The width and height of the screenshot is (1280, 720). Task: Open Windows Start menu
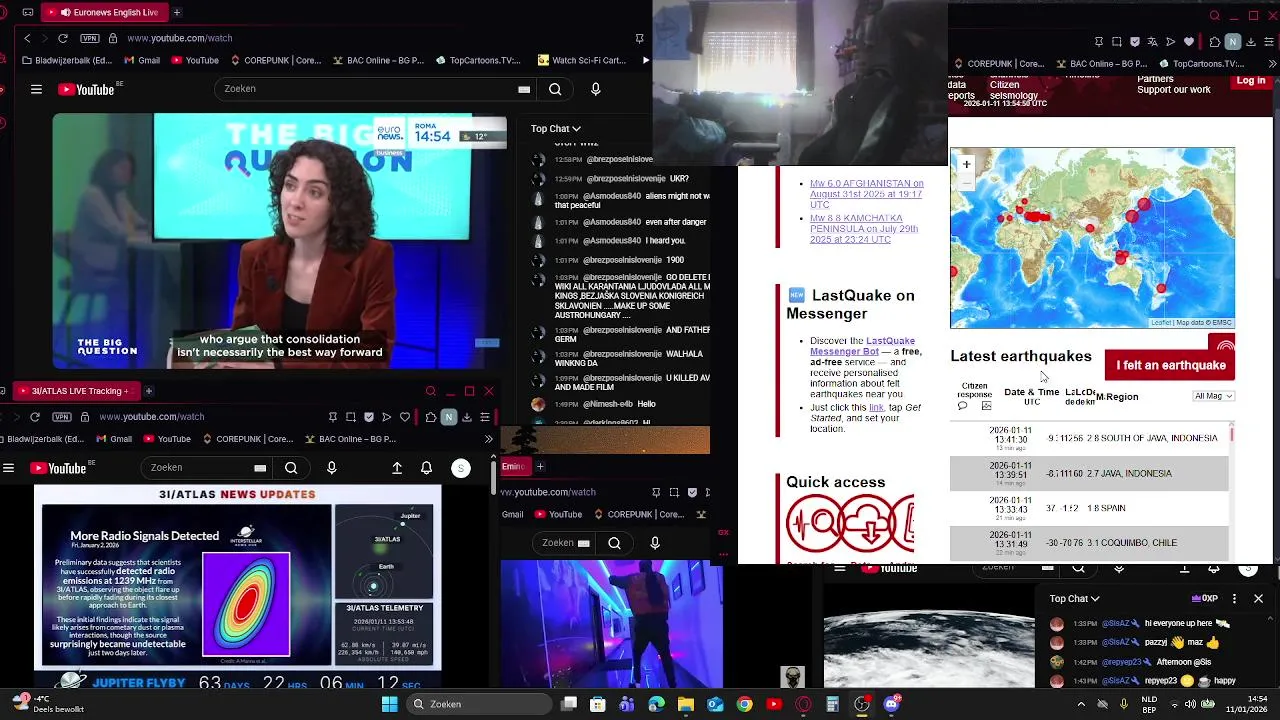tap(389, 704)
